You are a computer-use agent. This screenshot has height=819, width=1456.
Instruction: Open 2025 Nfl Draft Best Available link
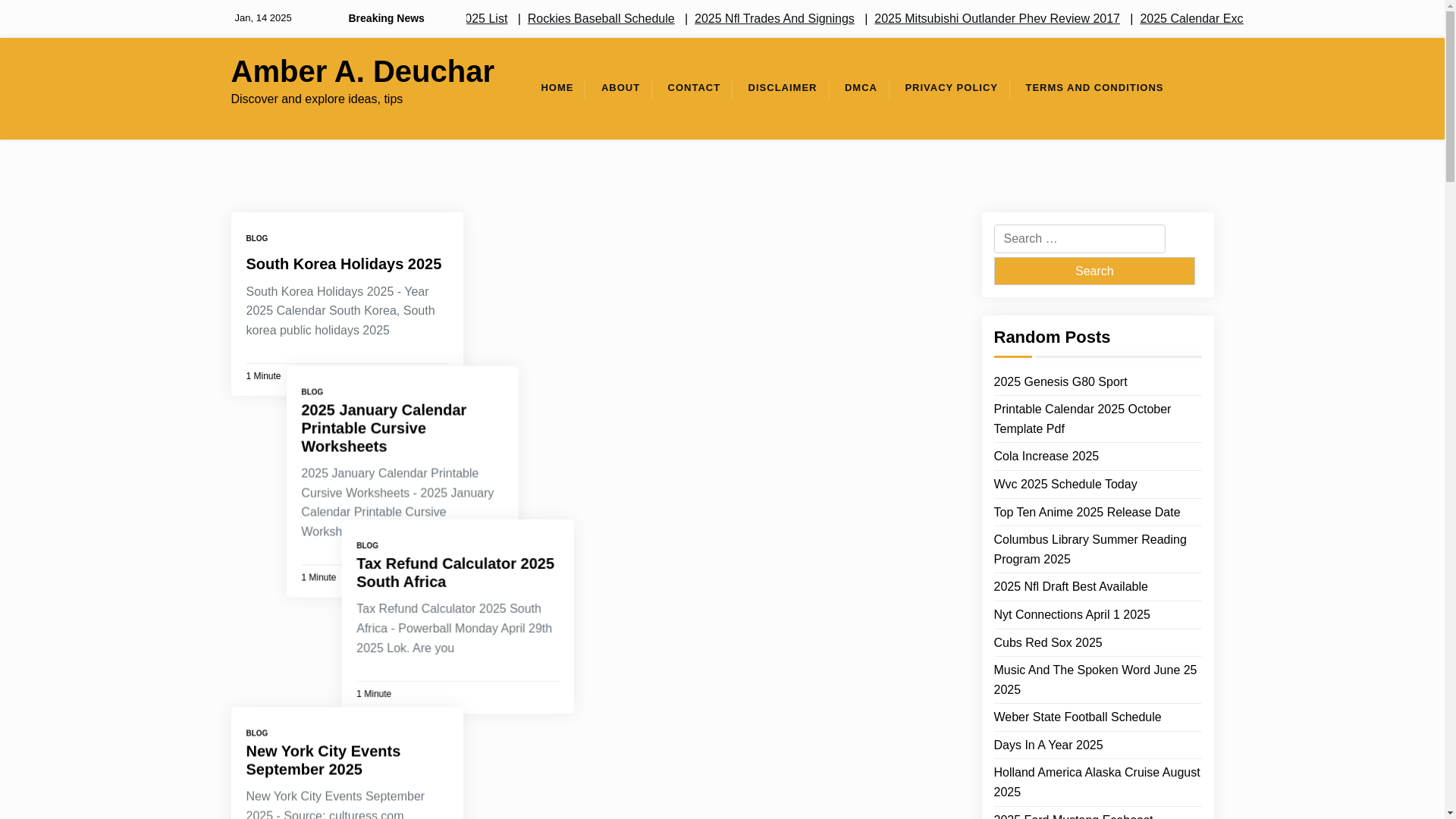click(x=1070, y=587)
